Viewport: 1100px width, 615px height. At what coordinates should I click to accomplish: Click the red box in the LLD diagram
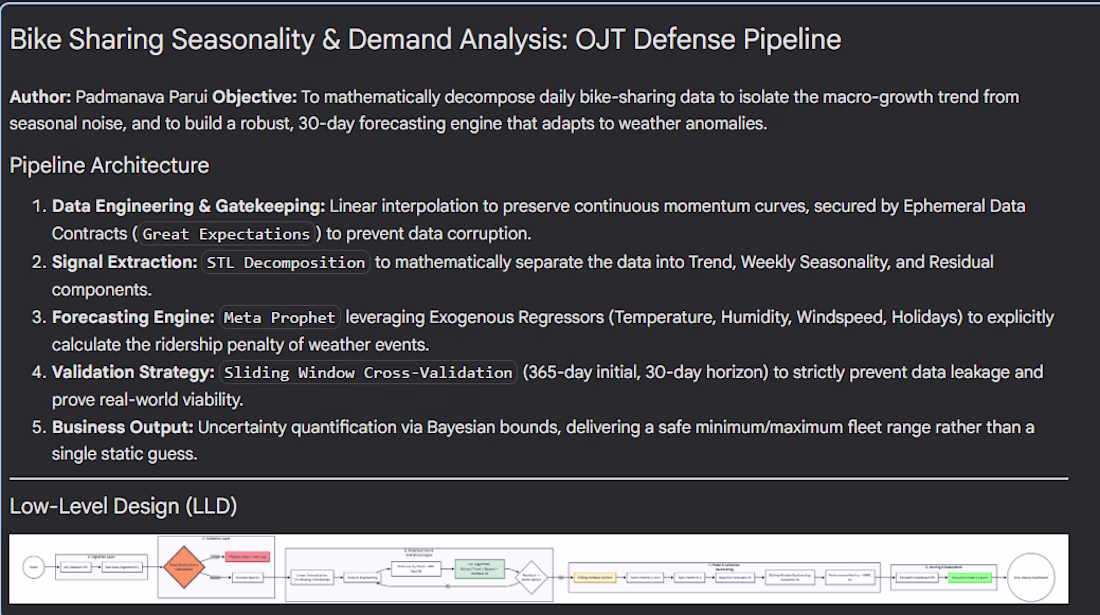pos(247,557)
